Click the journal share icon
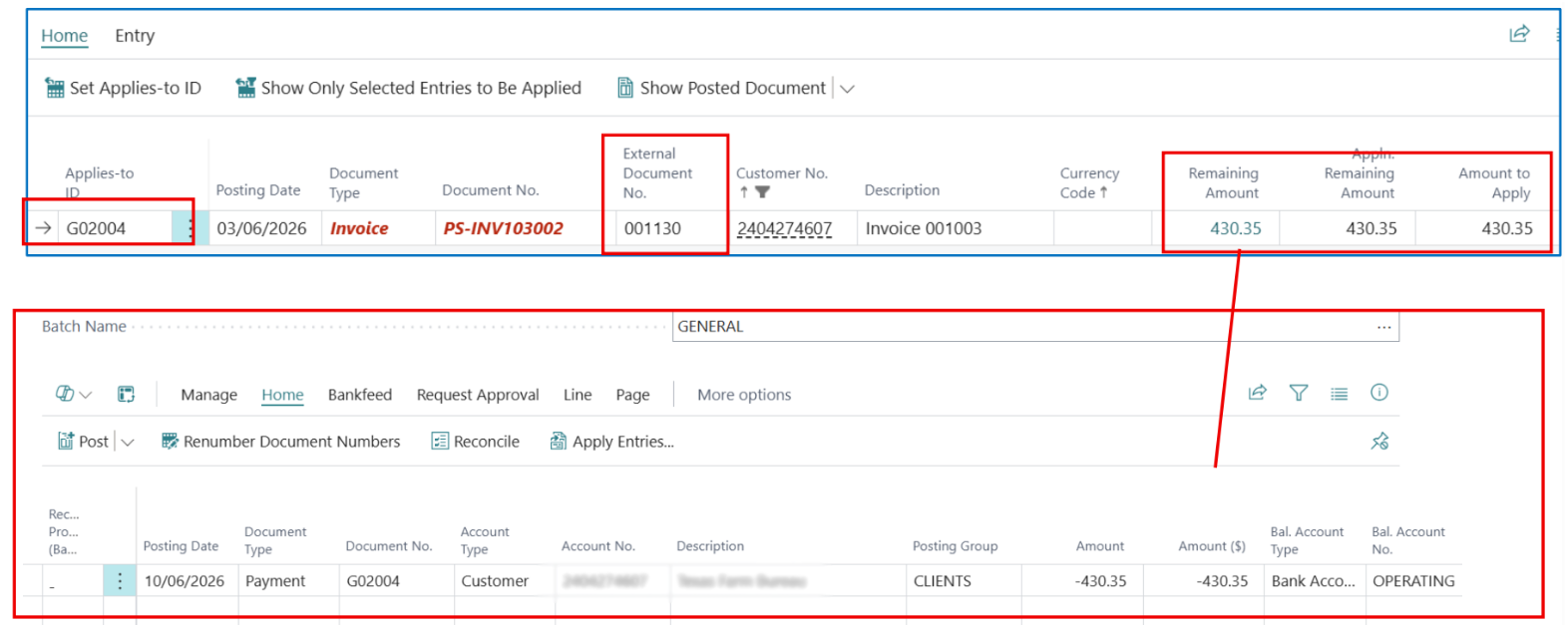The width and height of the screenshot is (1568, 625). point(1258,393)
